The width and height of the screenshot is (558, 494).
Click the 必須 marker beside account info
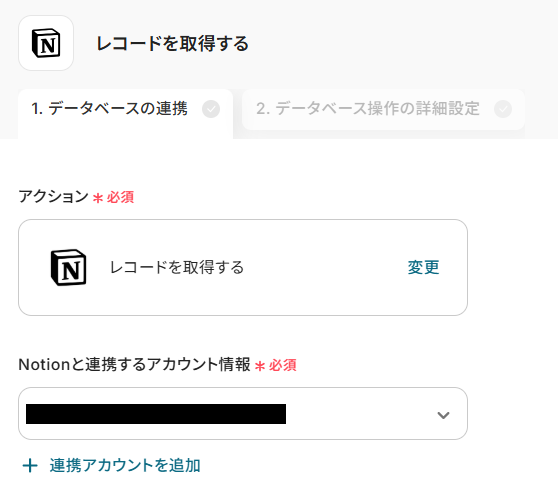pos(283,365)
